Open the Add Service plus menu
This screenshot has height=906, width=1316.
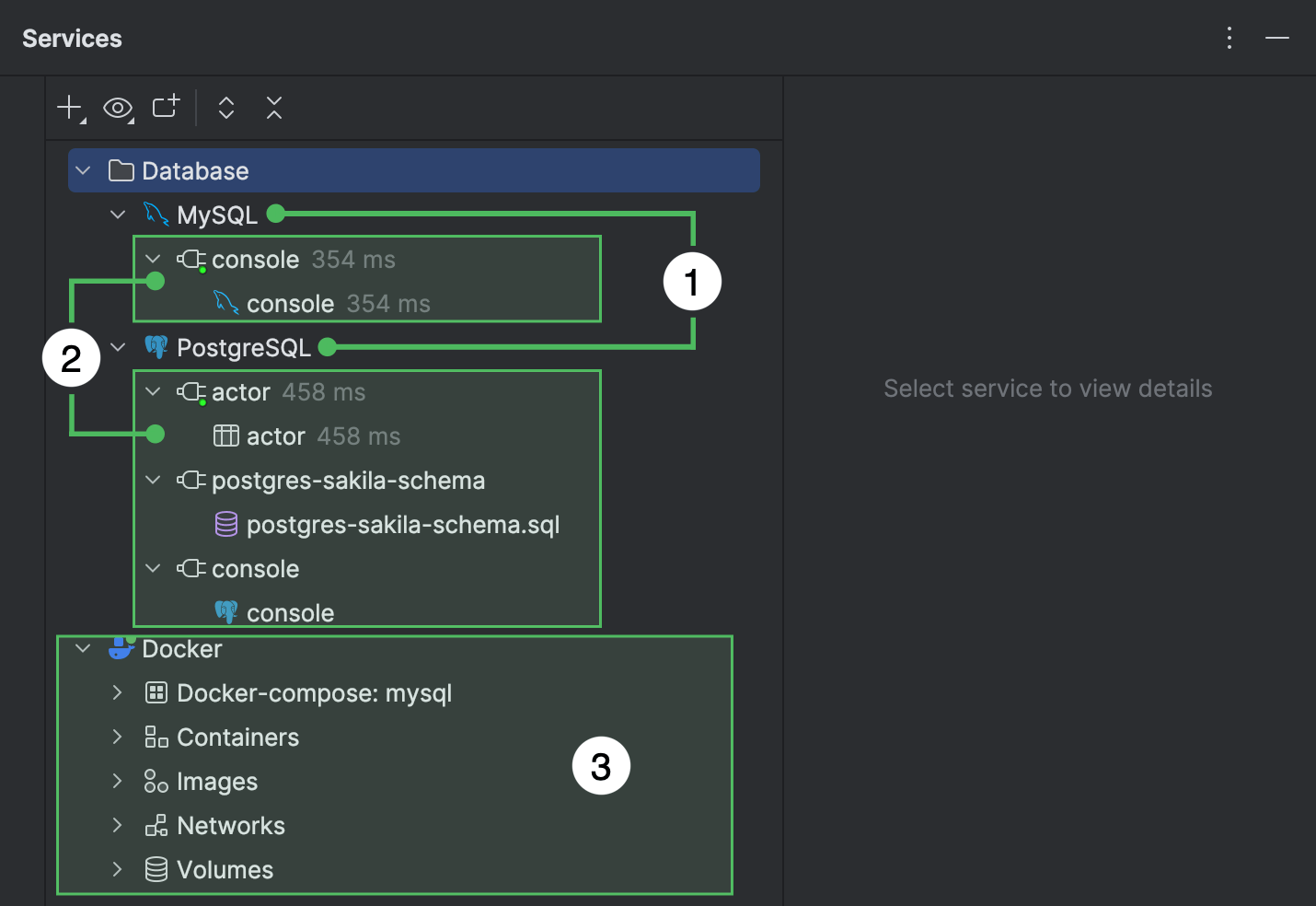point(69,108)
